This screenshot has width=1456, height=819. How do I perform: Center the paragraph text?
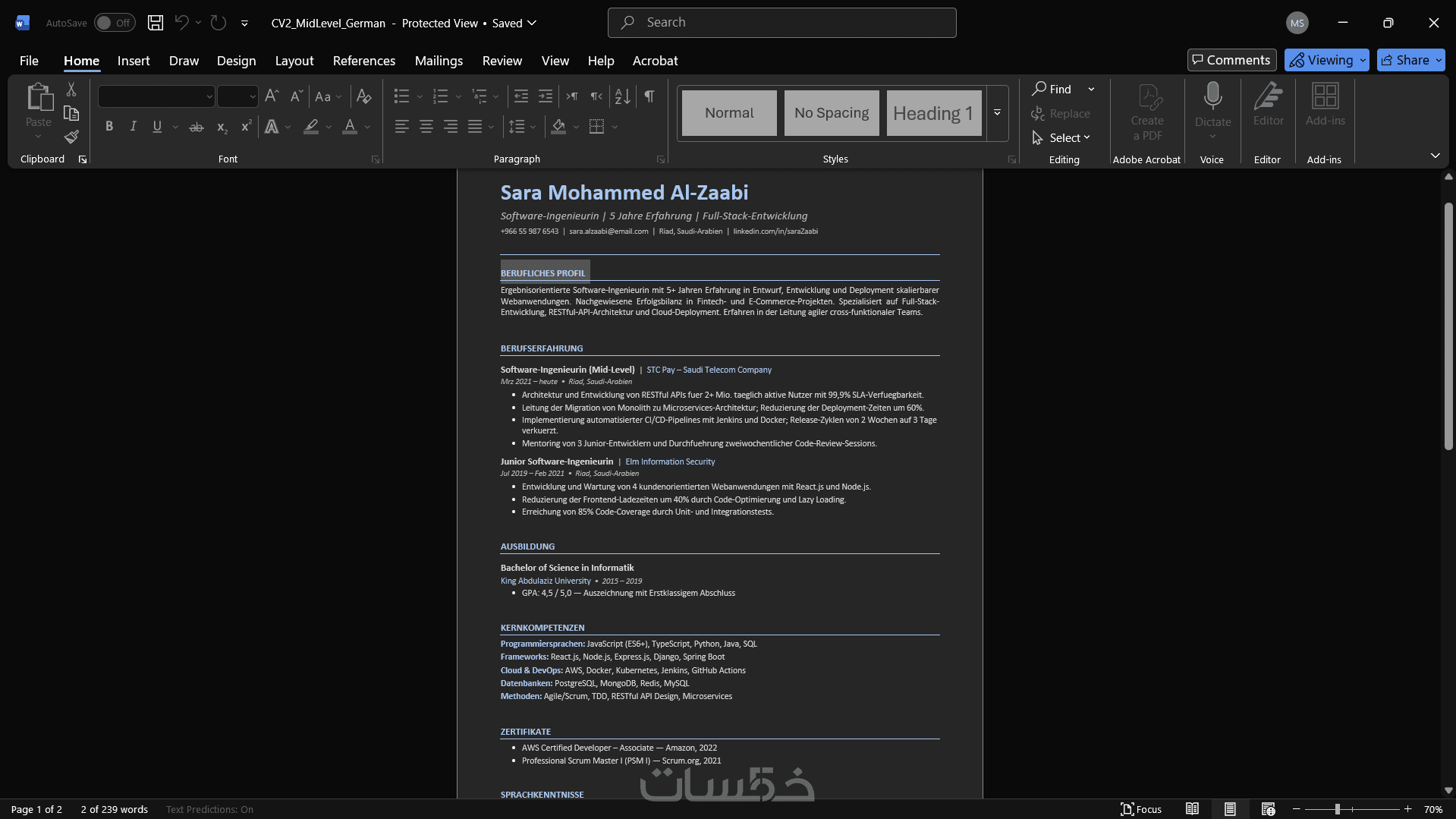426,127
